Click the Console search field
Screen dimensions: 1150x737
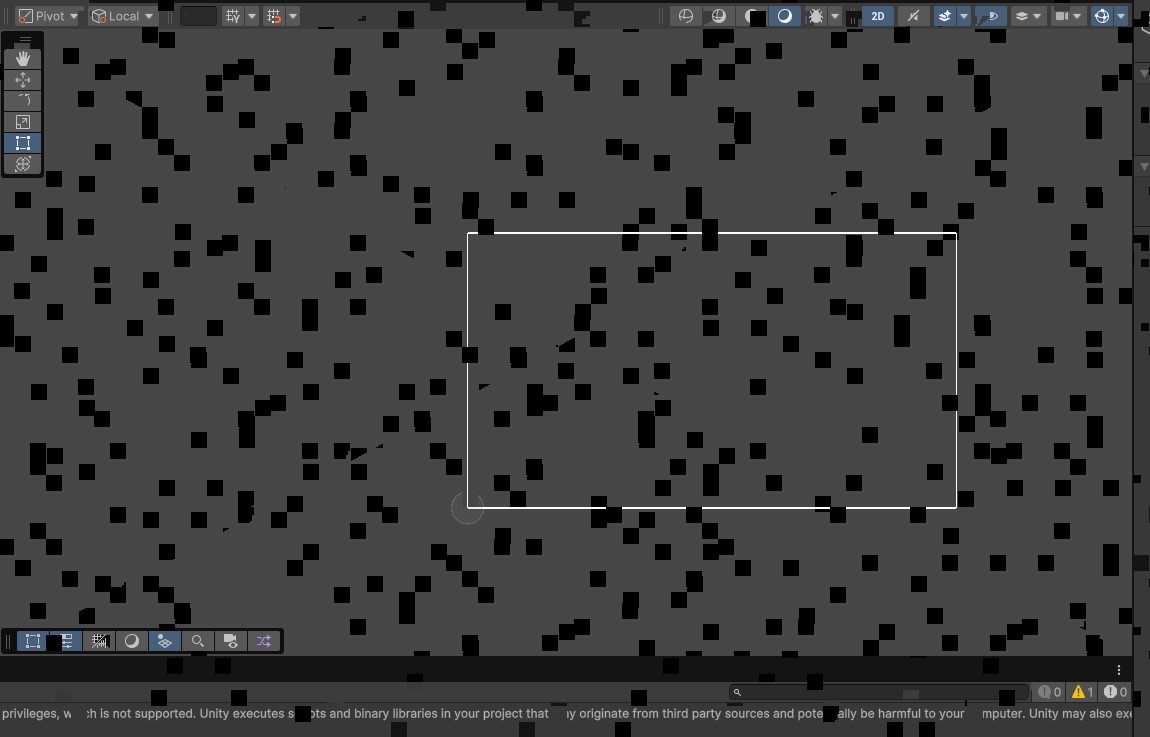880,692
